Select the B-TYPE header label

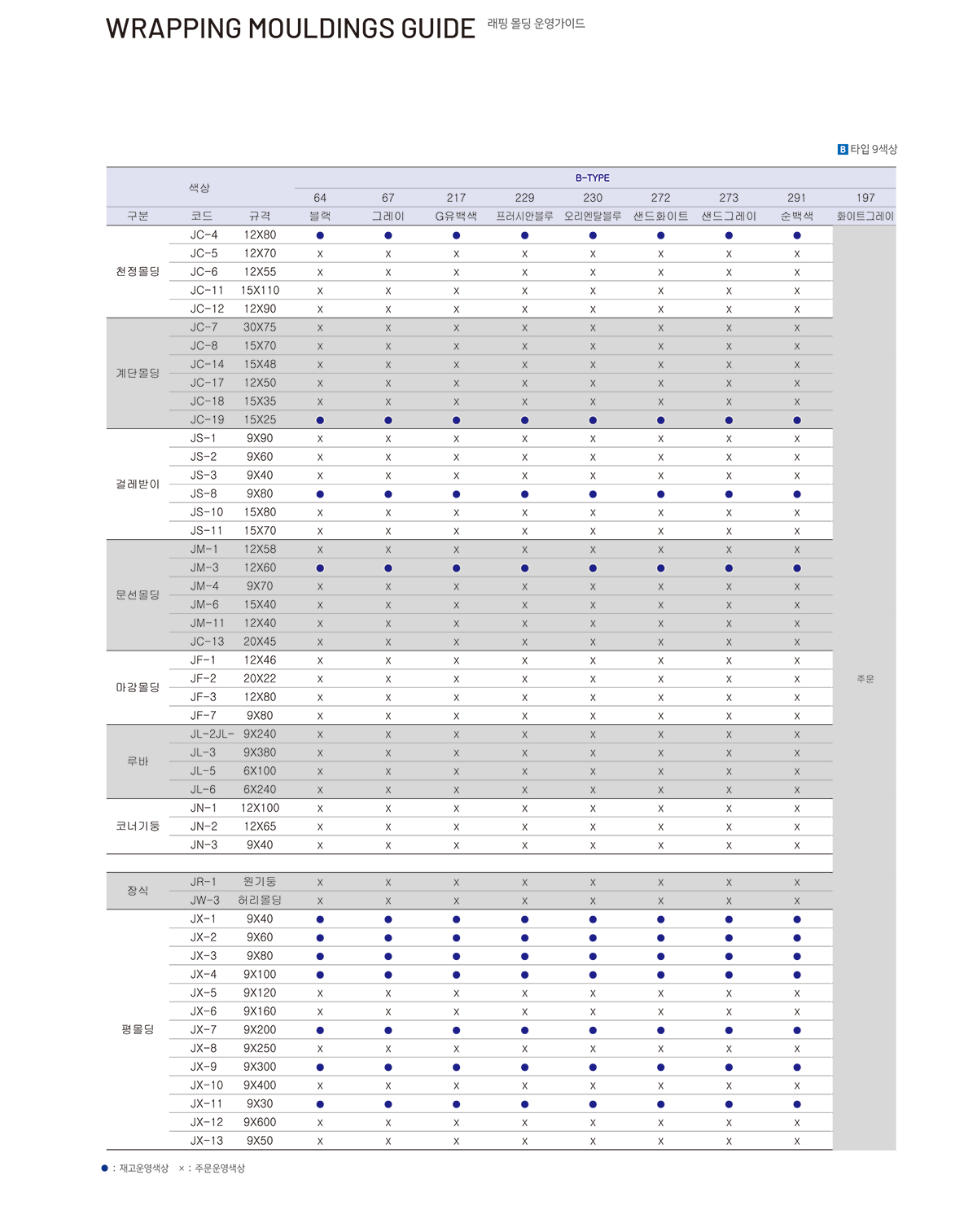[x=592, y=178]
